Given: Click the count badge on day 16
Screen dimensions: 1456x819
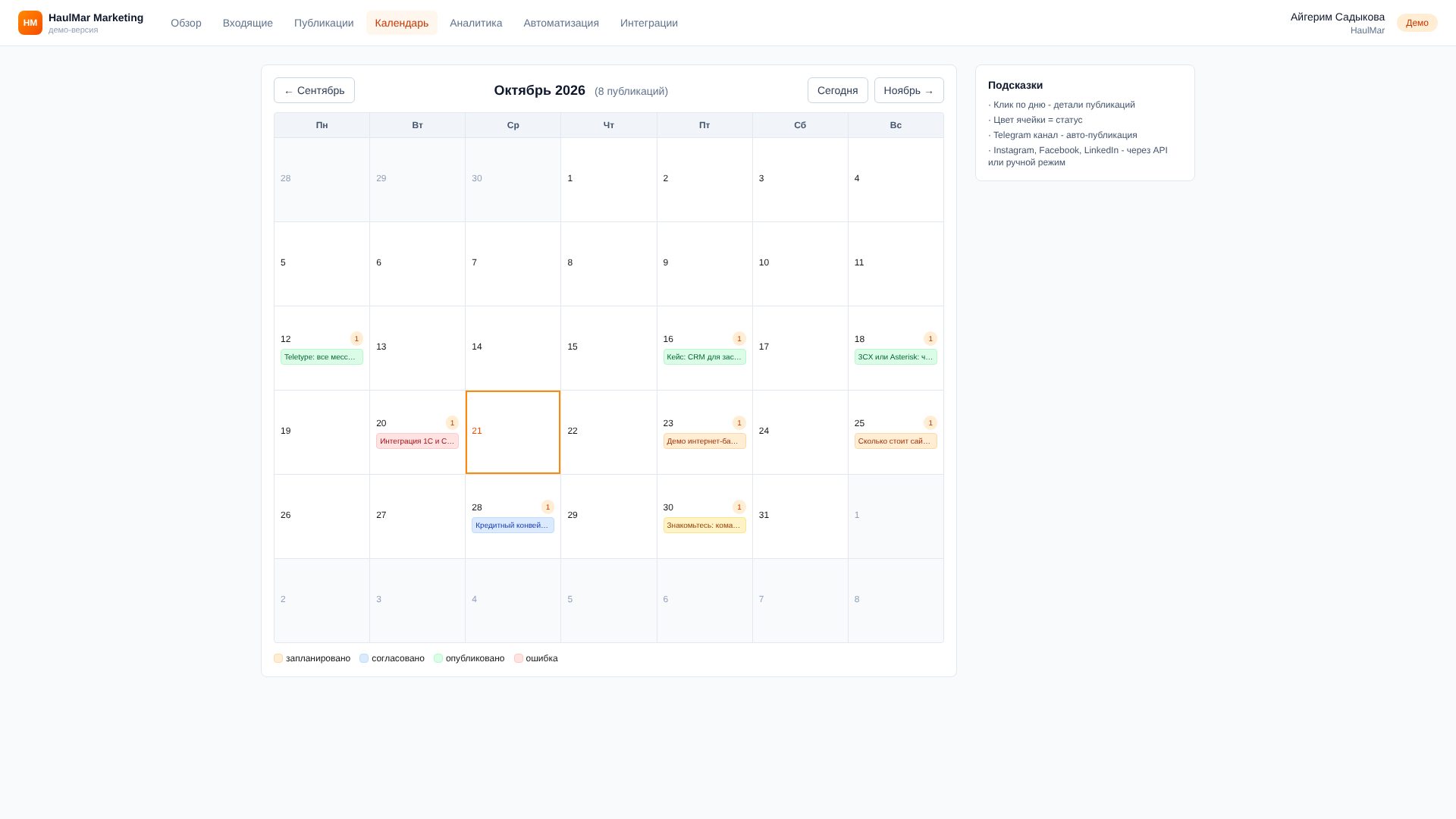Looking at the screenshot, I should pos(739,338).
